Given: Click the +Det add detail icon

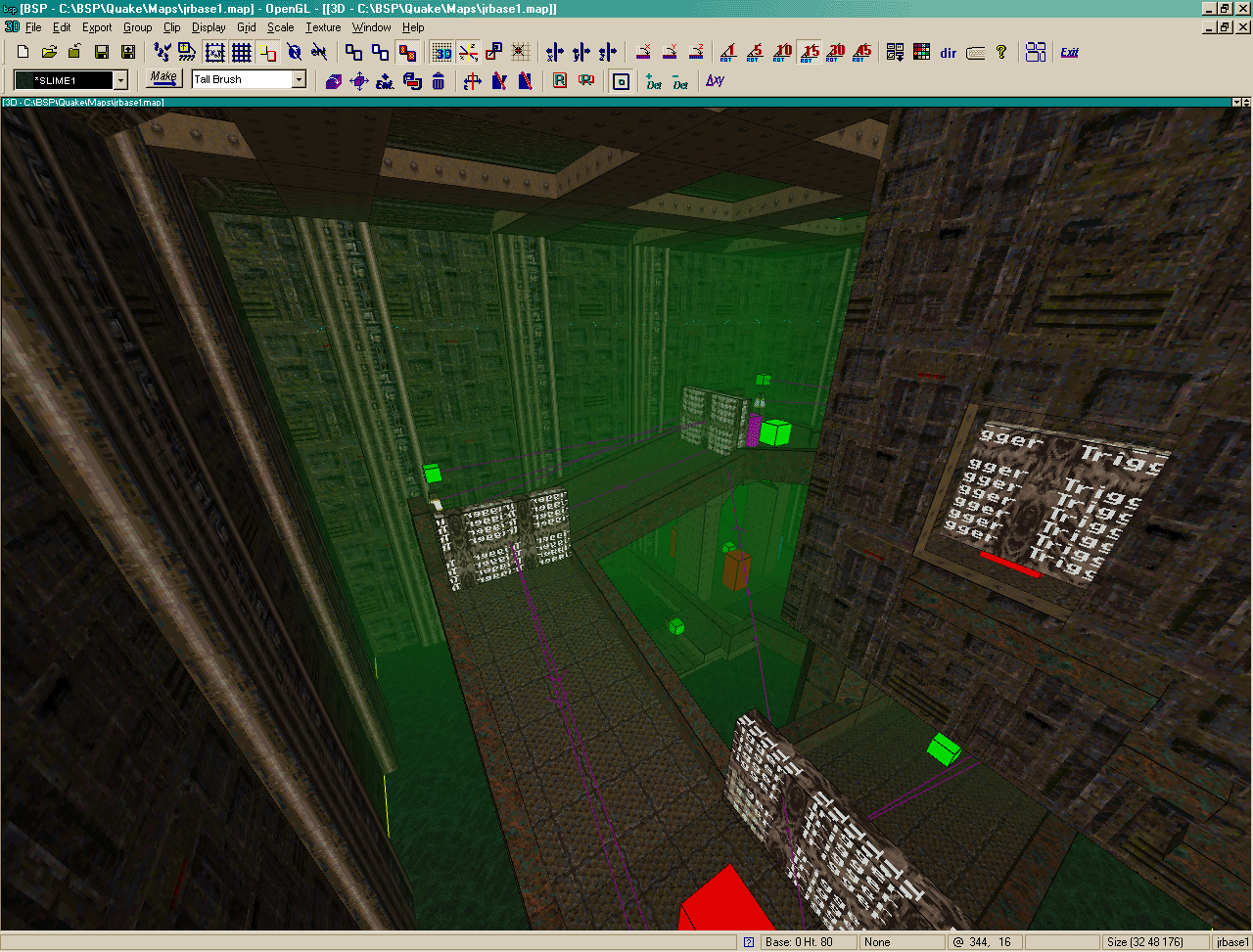Looking at the screenshot, I should pos(654,81).
